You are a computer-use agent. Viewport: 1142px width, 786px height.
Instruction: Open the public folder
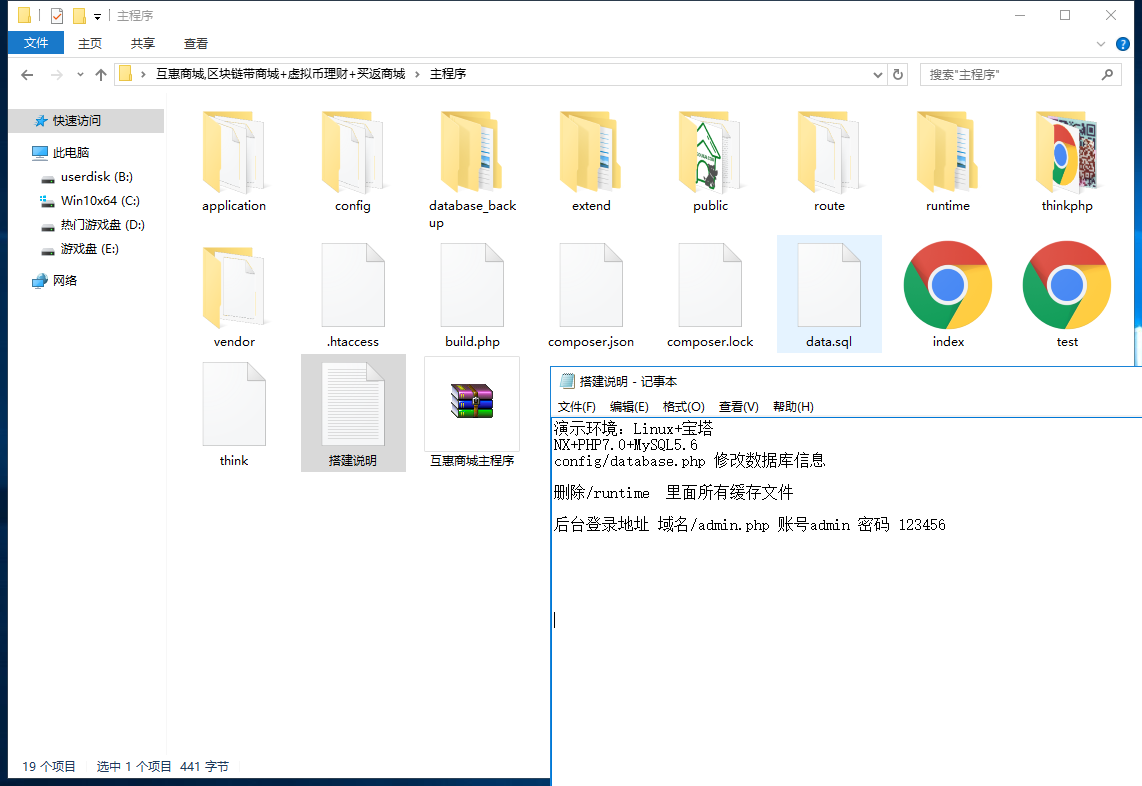[710, 160]
